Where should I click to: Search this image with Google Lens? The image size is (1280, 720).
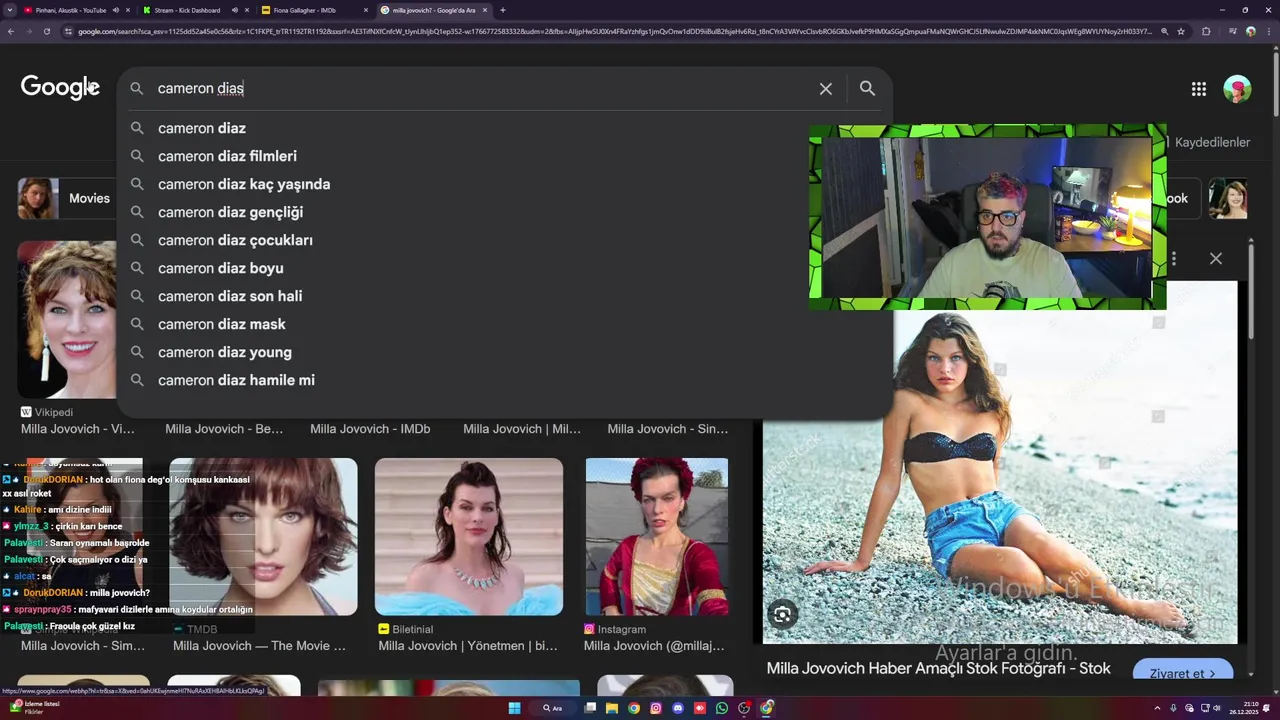(782, 615)
